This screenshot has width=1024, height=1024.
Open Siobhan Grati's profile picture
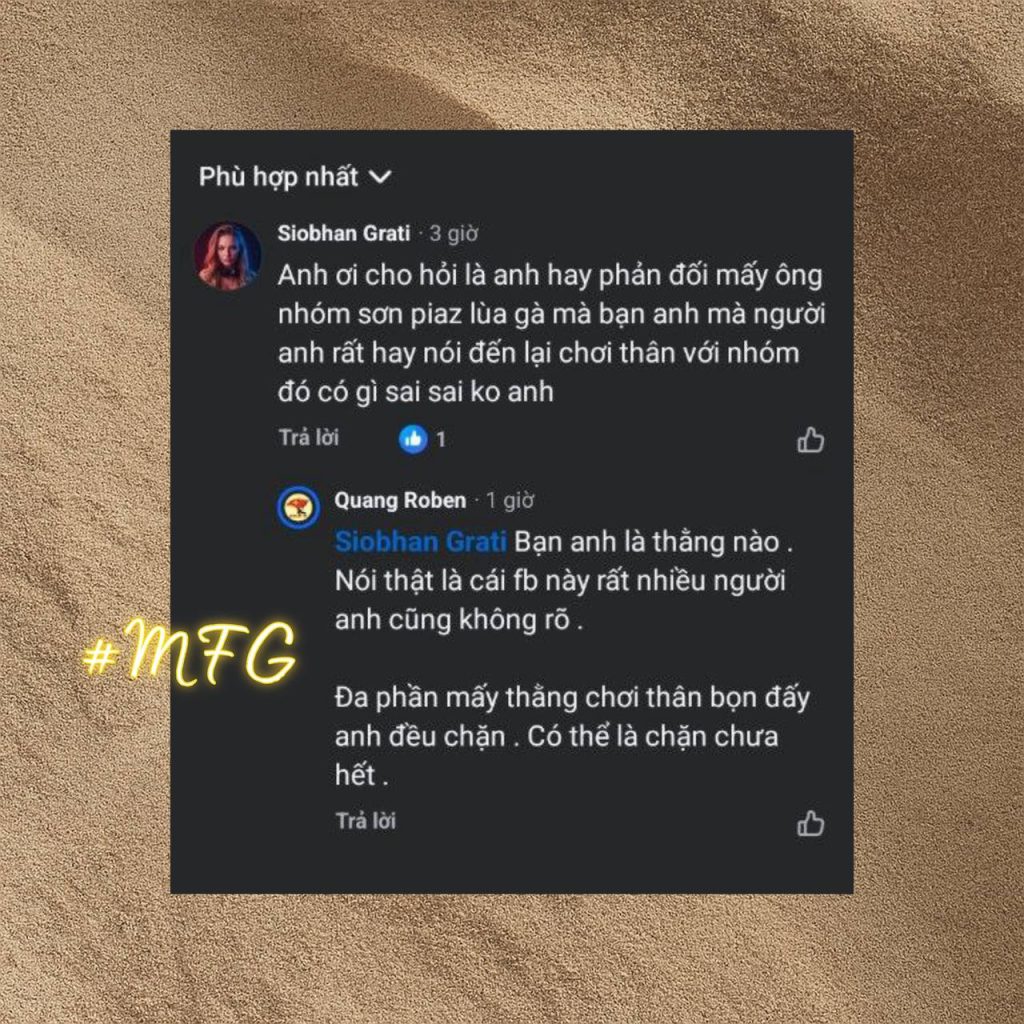(x=228, y=255)
